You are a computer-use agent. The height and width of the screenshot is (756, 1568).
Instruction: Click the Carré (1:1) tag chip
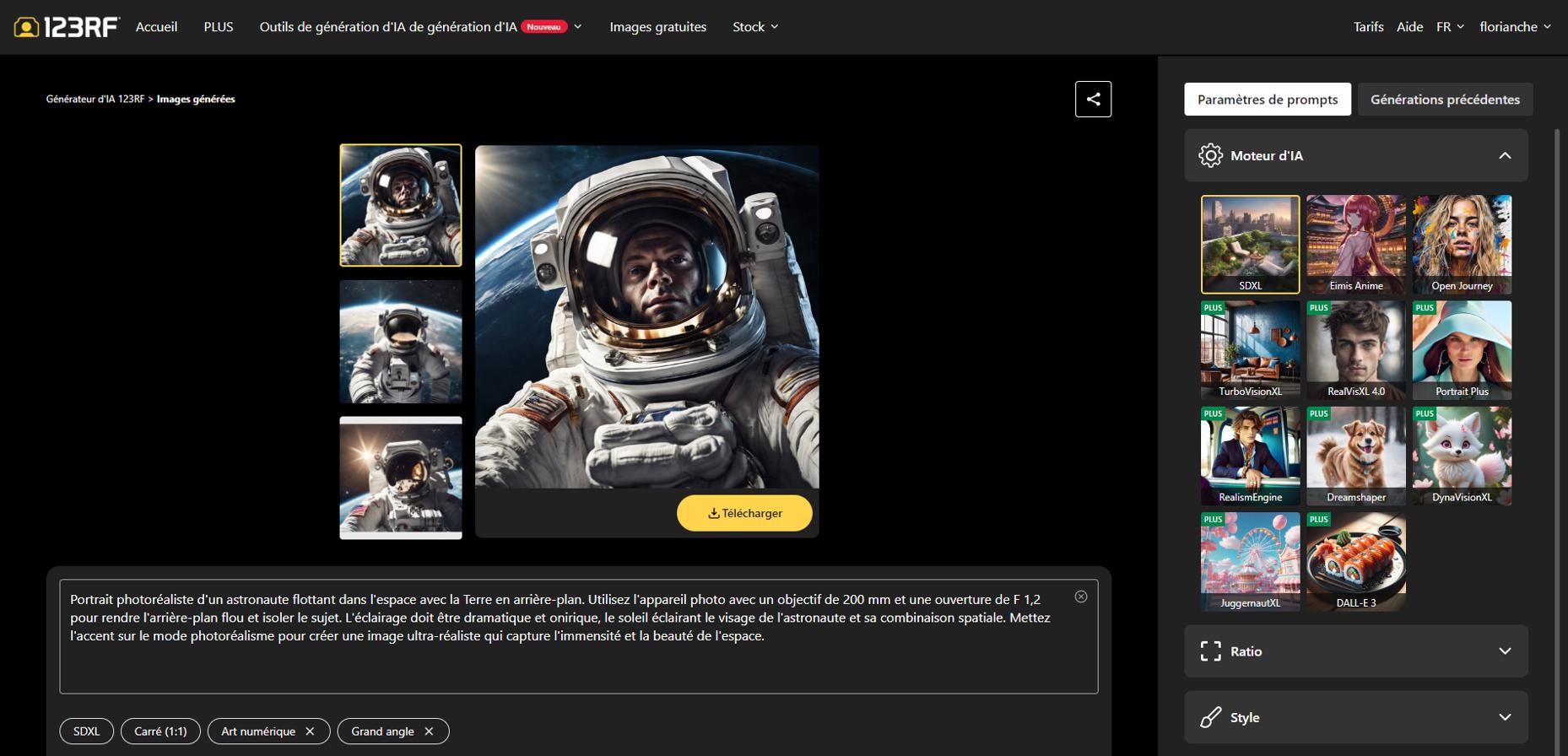click(160, 732)
